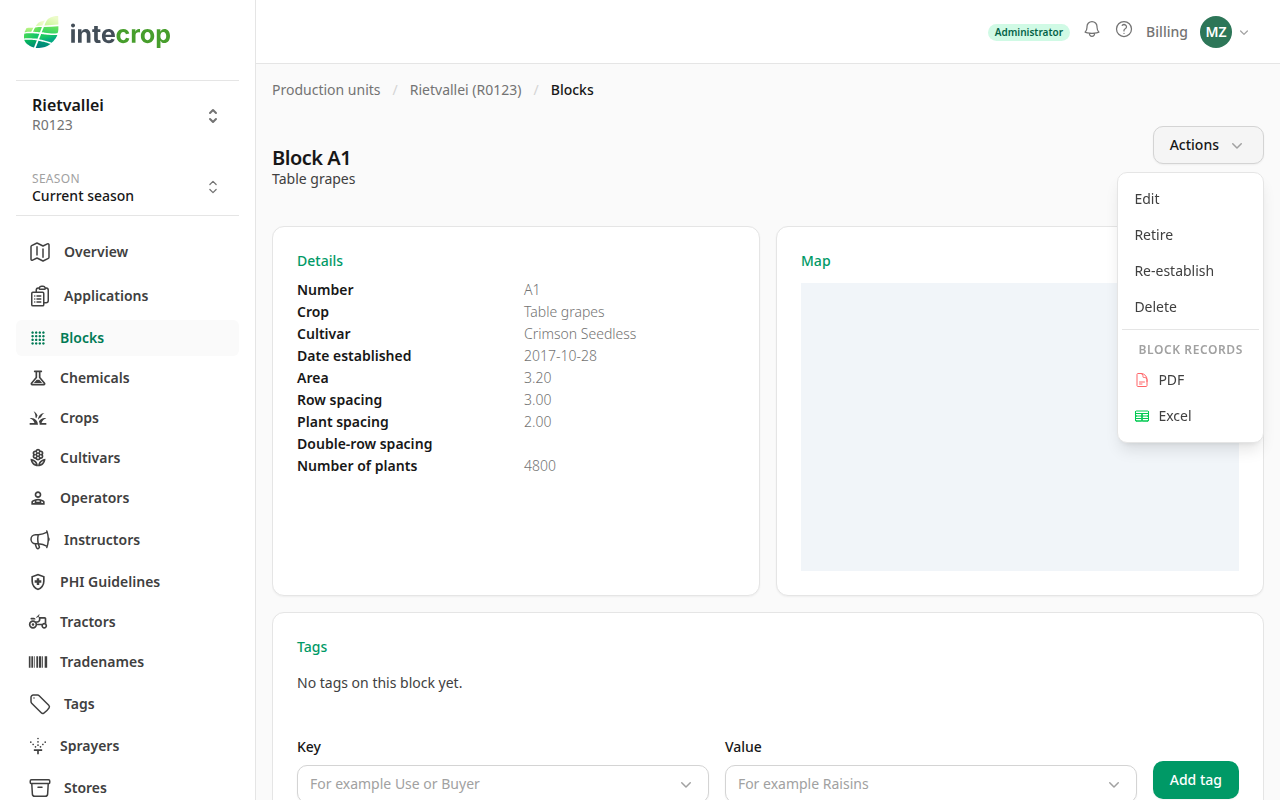The image size is (1280, 800).
Task: Expand the user account menu chevron
Action: pos(1244,32)
